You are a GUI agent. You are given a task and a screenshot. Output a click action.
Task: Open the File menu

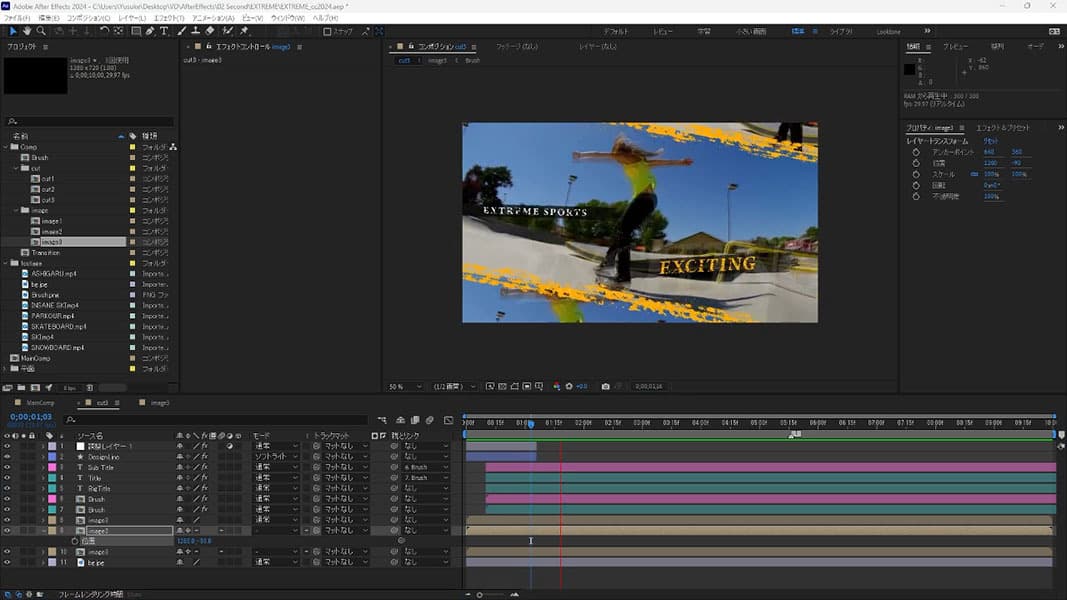pos(16,18)
